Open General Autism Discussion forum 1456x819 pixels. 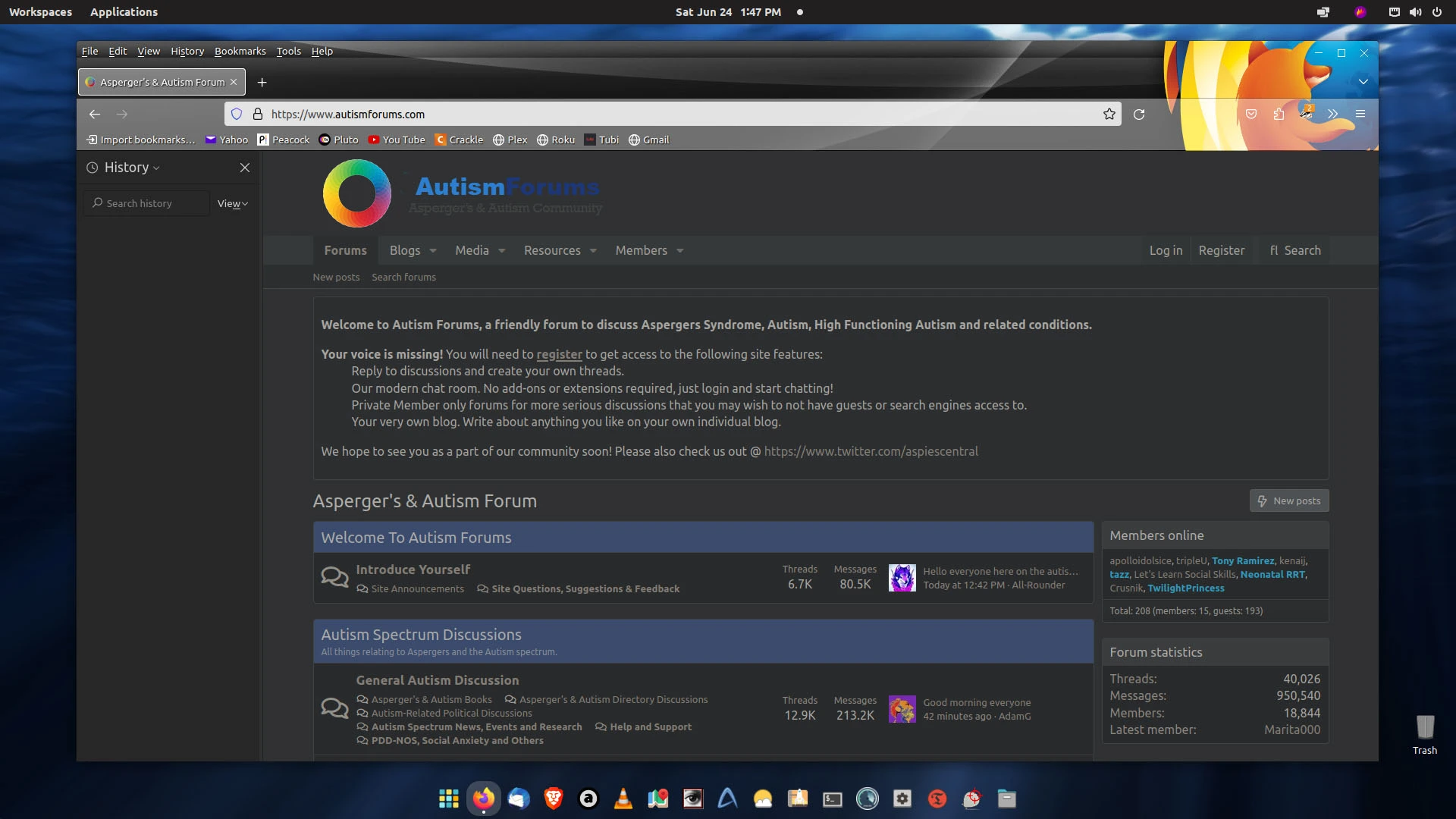click(438, 680)
